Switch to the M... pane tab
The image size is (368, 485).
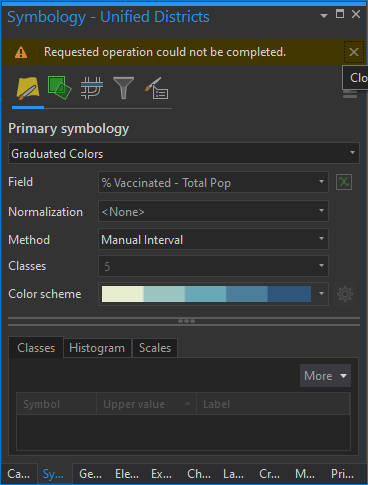coord(305,474)
